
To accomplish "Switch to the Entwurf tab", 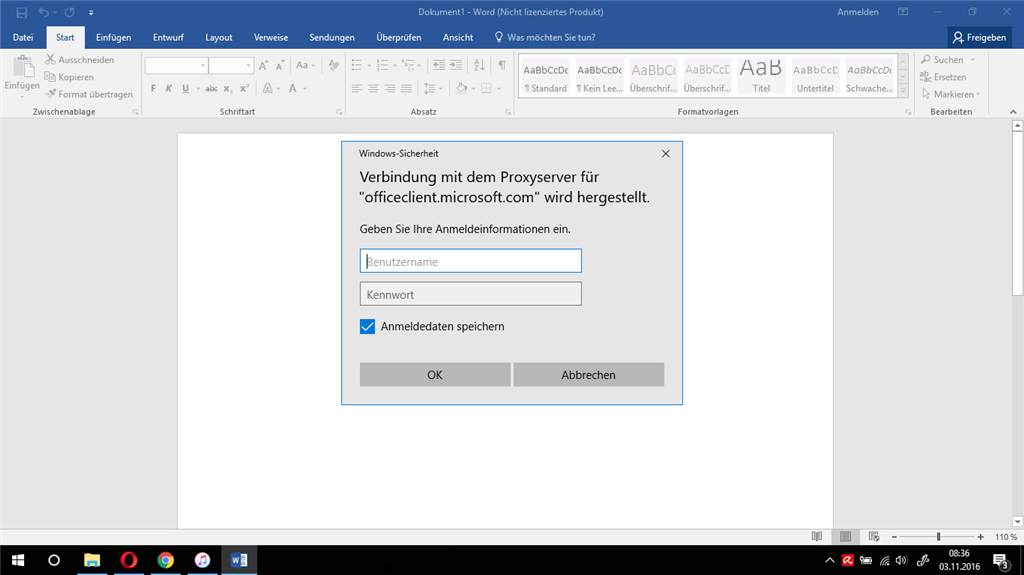I will point(168,37).
